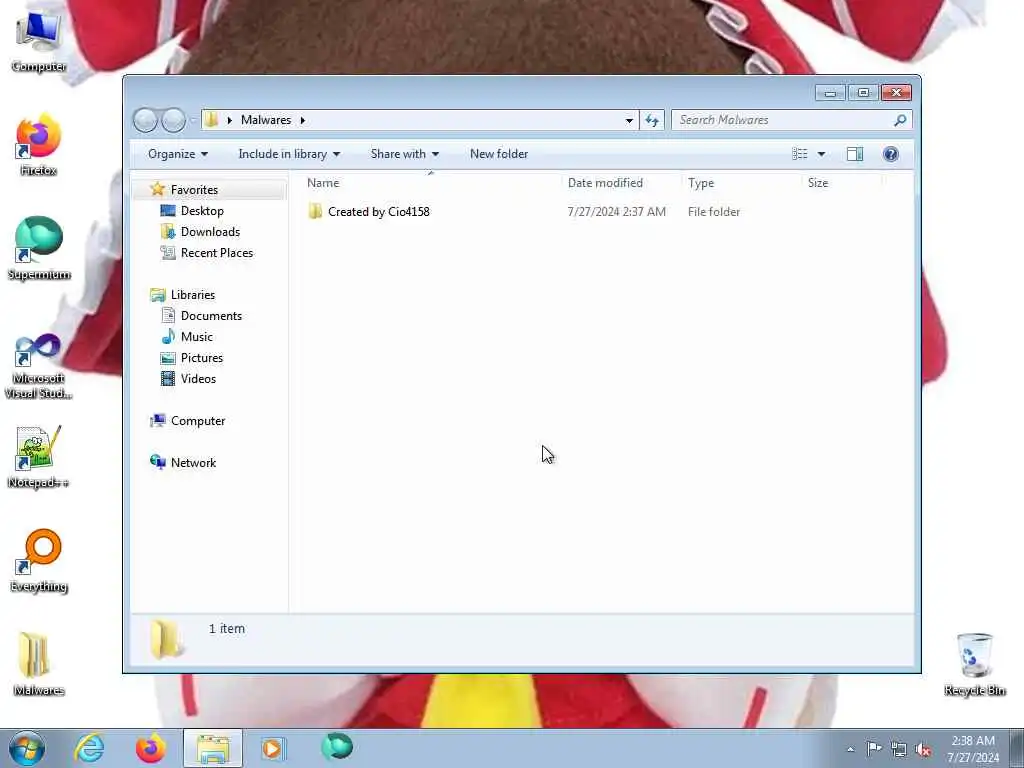This screenshot has height=768, width=1024.
Task: Launch Notepad++ from the desktop
Action: (x=39, y=457)
